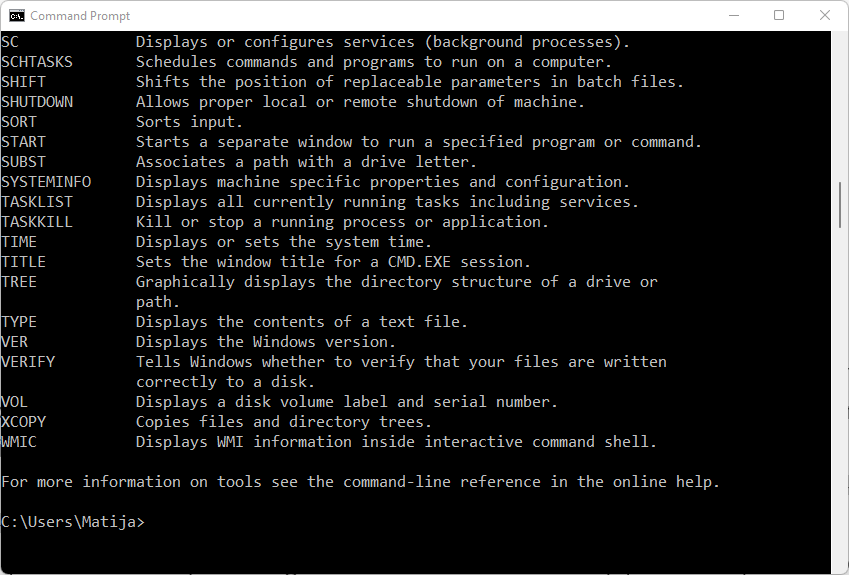Minimize the Command Prompt window
Screen dimensions: 849x575
pyautogui.click(x=734, y=16)
